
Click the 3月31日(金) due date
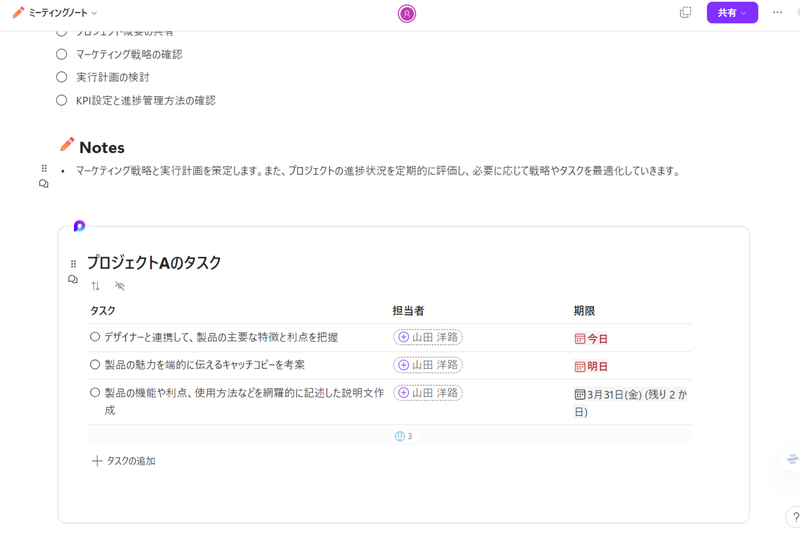point(631,403)
